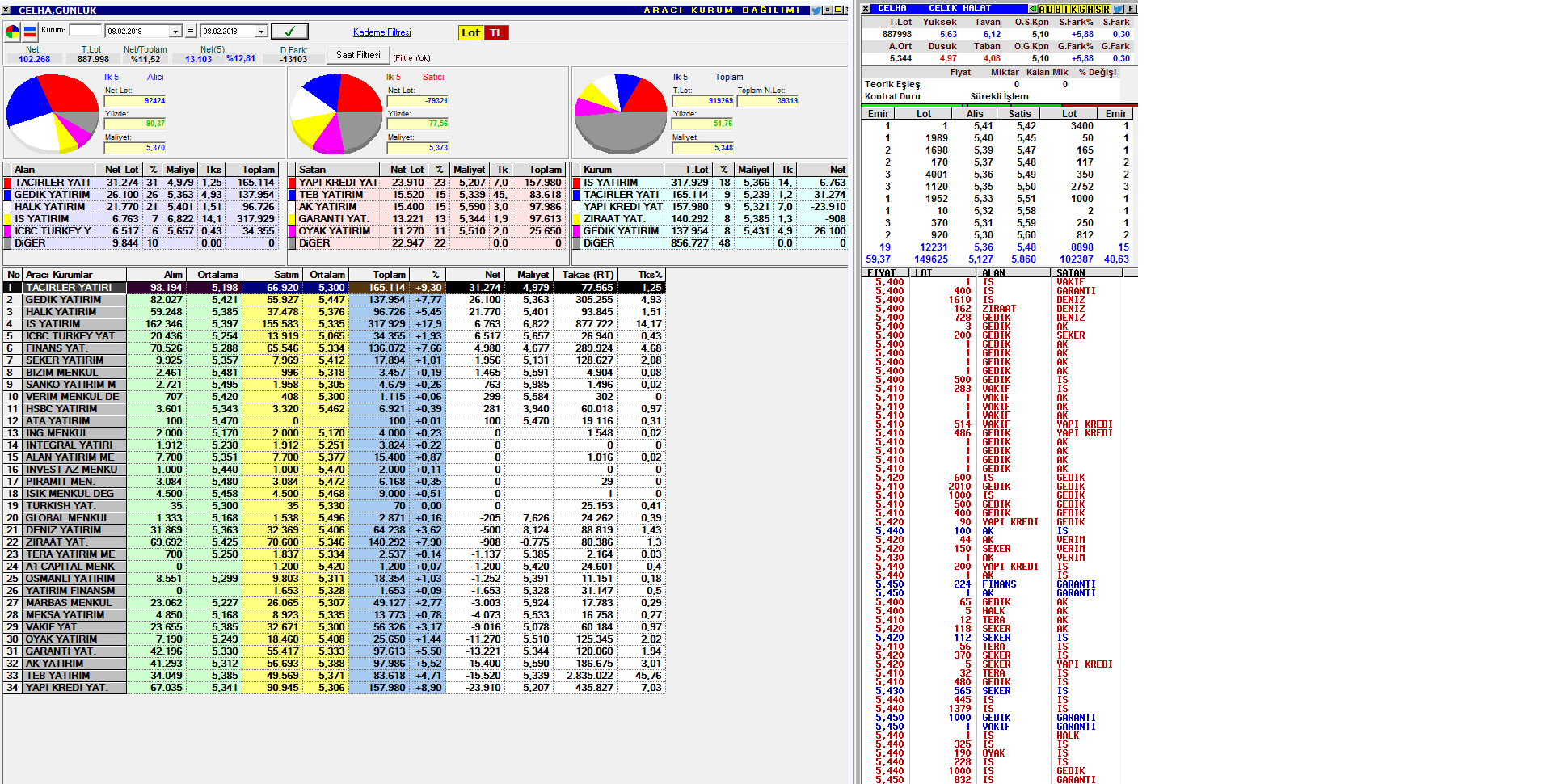Click the Emir header above Alis side
This screenshot has width=1547, height=784.
tap(879, 114)
